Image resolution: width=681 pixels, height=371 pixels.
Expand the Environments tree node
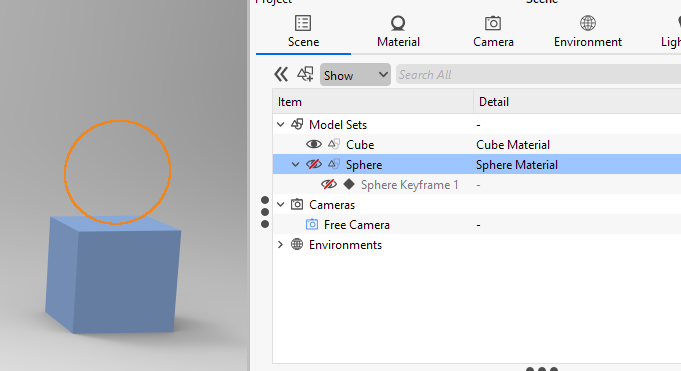tap(281, 245)
